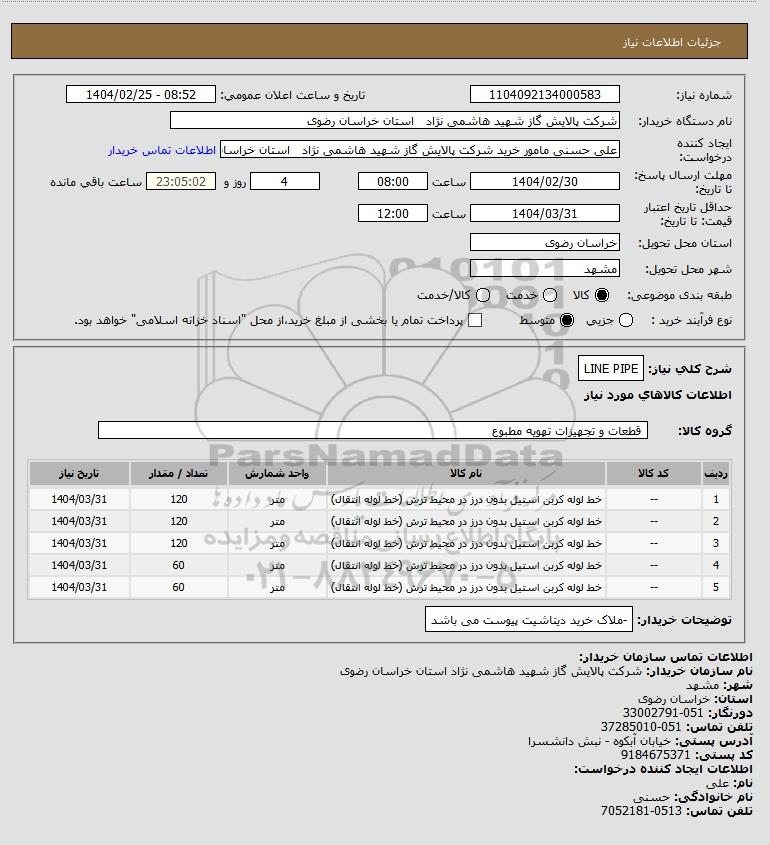Select row 3 item name in table
The width and height of the screenshot is (770, 845).
click(x=466, y=543)
